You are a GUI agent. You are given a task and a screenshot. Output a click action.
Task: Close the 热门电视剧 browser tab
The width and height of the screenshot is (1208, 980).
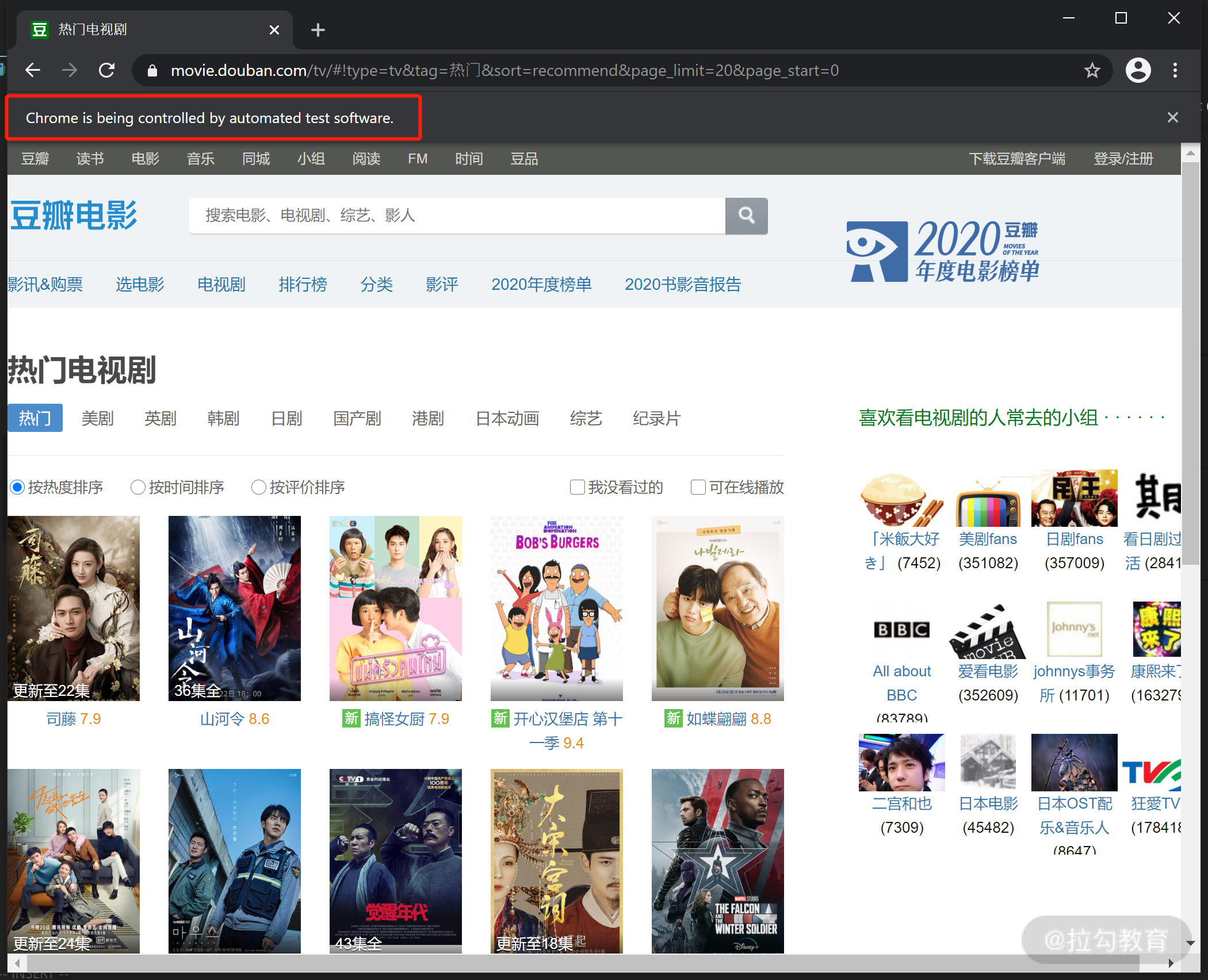[274, 29]
